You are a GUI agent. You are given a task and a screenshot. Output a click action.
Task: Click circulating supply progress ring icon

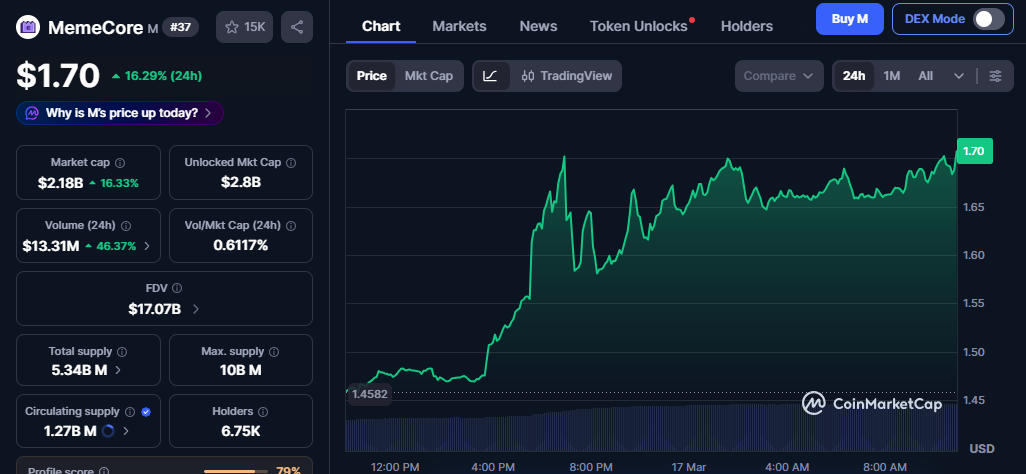(x=109, y=431)
